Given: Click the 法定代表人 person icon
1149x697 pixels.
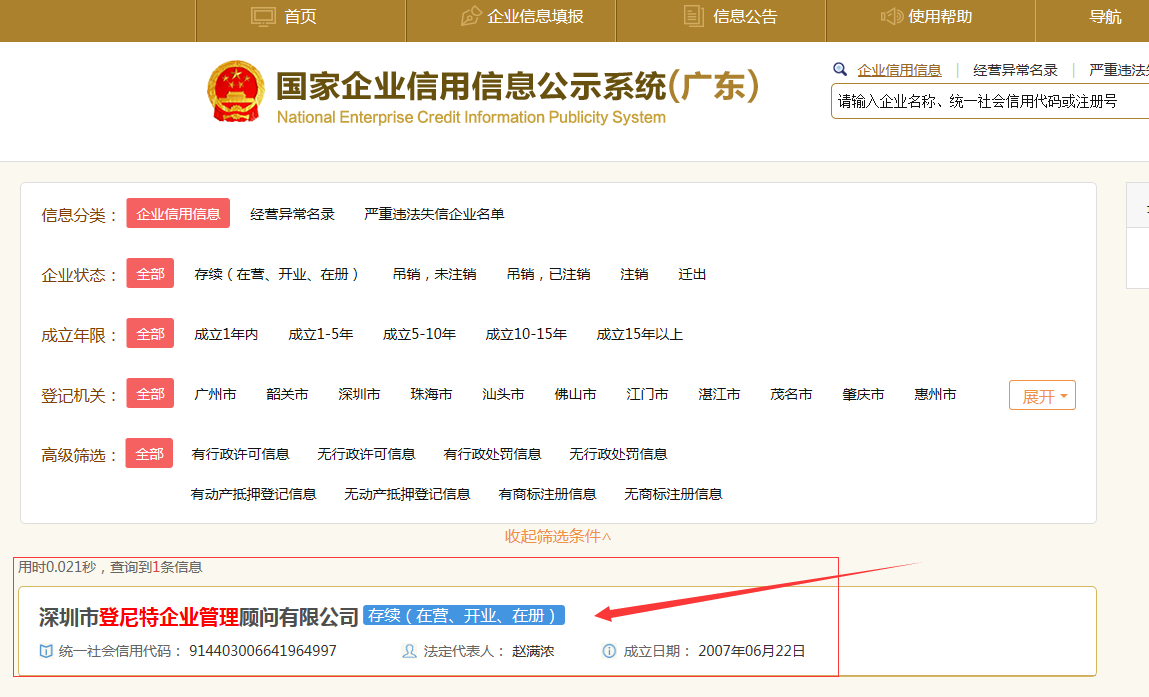Looking at the screenshot, I should [410, 651].
